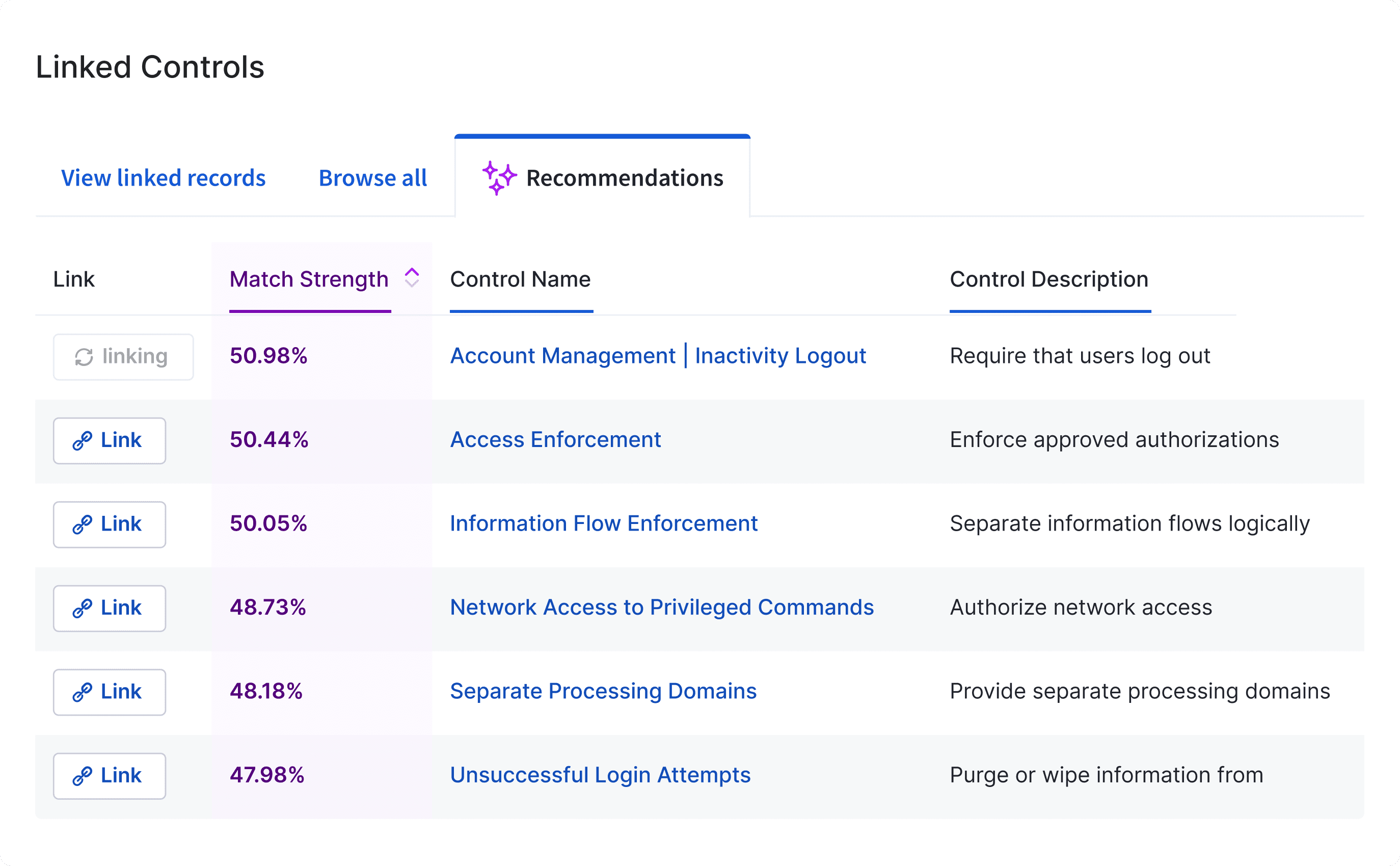Viewport: 1400px width, 866px height.
Task: Link the Separate Processing Domains control
Action: pyautogui.click(x=110, y=692)
